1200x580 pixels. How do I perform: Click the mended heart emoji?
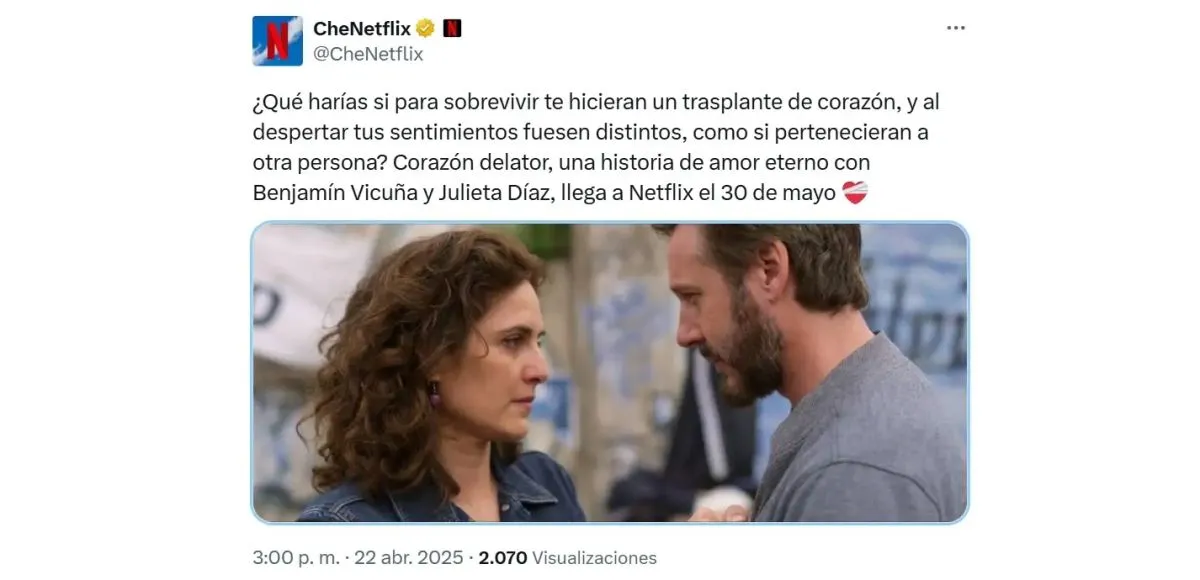coord(856,194)
